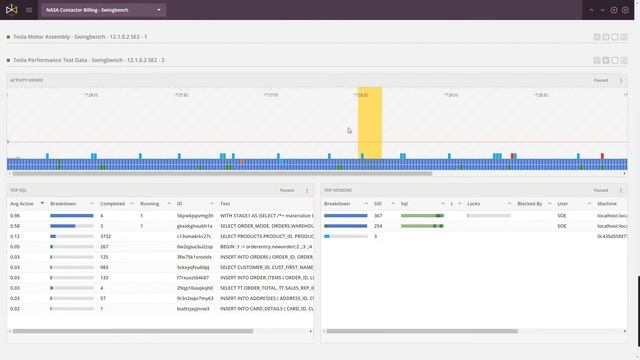The height and width of the screenshot is (360, 640).
Task: Click Top Sessions Blocked By column header
Action: 529,204
